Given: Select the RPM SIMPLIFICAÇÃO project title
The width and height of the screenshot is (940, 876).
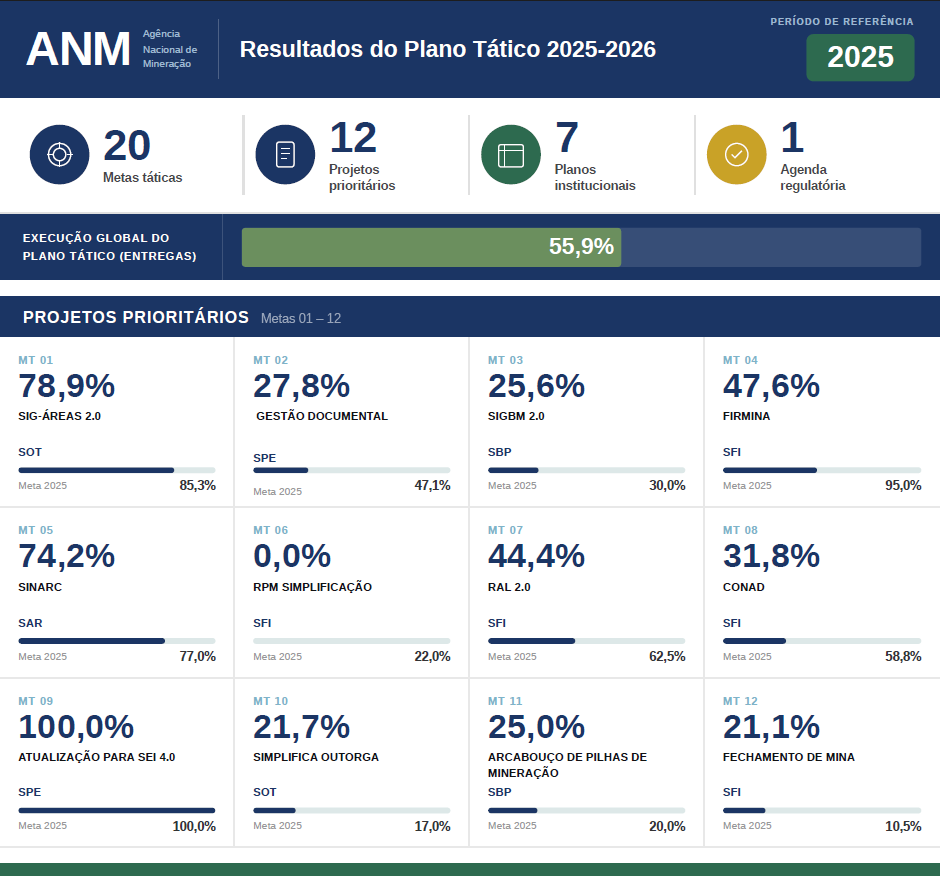Looking at the screenshot, I should pos(312,587).
